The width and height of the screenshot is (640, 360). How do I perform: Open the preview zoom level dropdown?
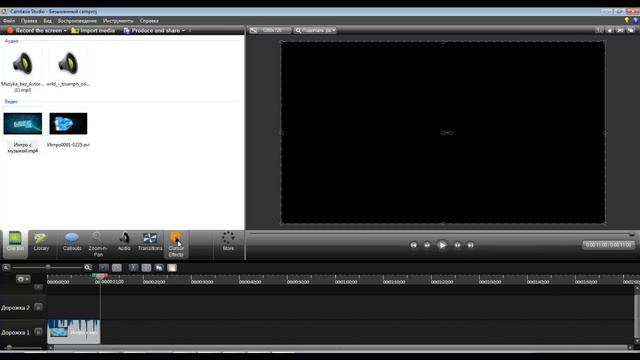point(315,30)
